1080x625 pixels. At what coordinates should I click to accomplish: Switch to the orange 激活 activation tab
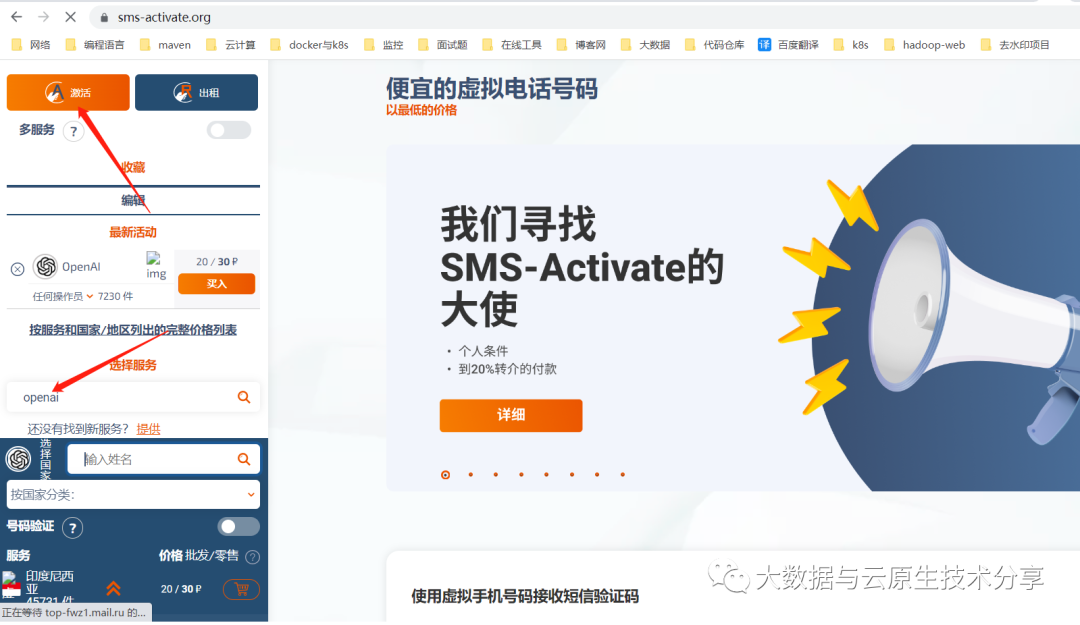coord(68,92)
